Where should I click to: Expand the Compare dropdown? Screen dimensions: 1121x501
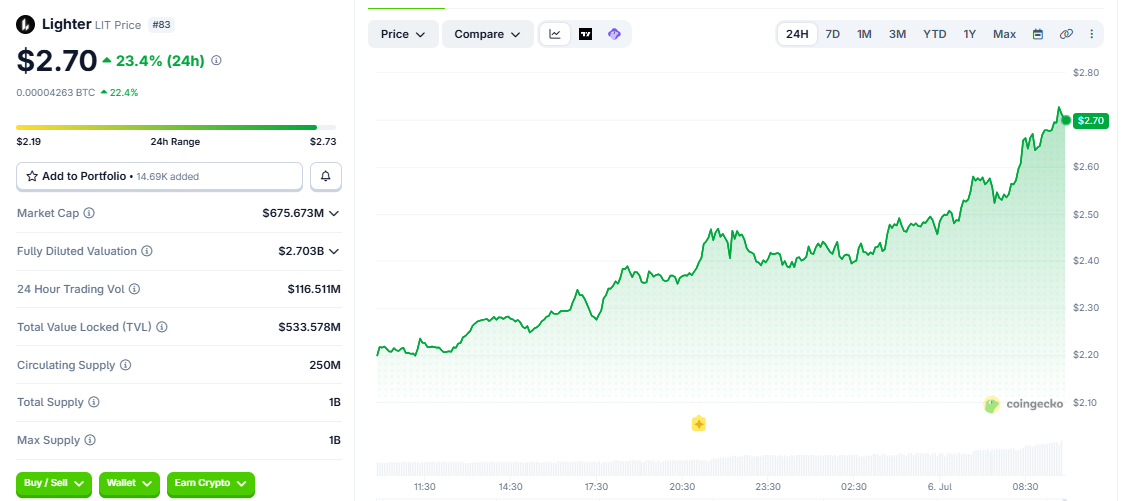pyautogui.click(x=488, y=34)
